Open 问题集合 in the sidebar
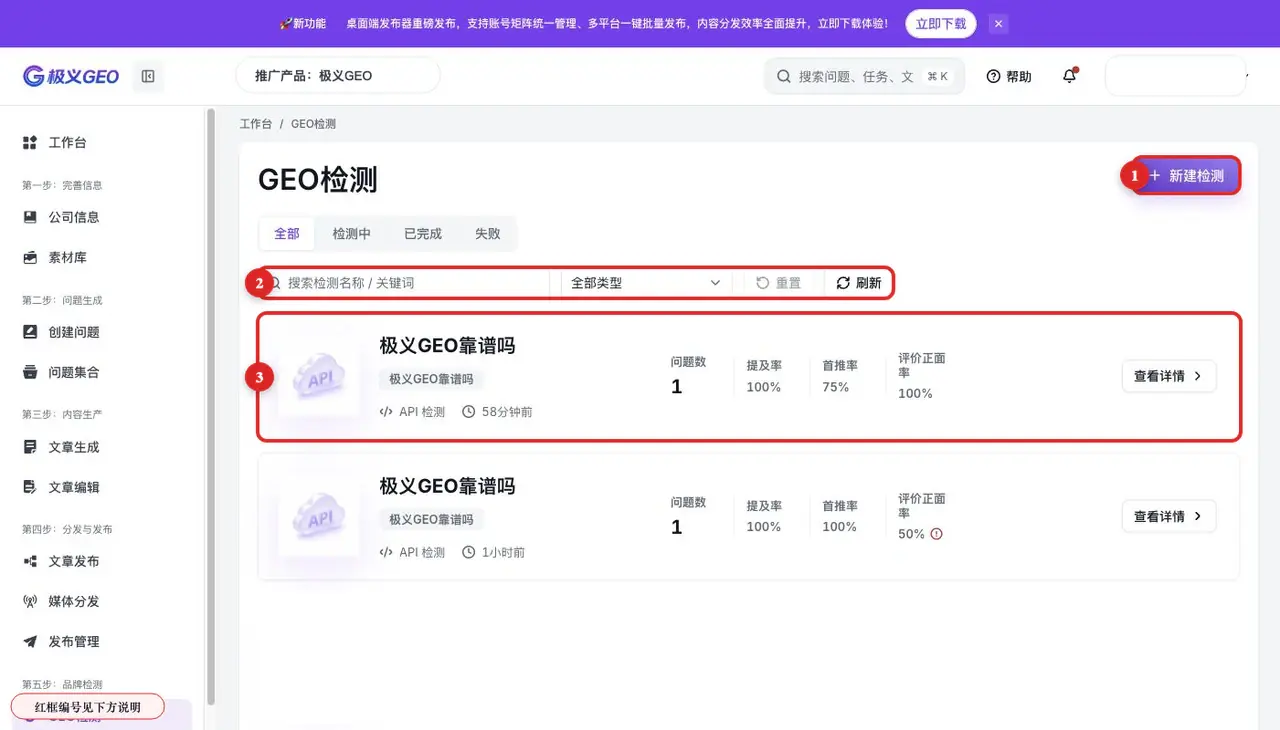Screen dimensions: 1280x730 tap(74, 372)
